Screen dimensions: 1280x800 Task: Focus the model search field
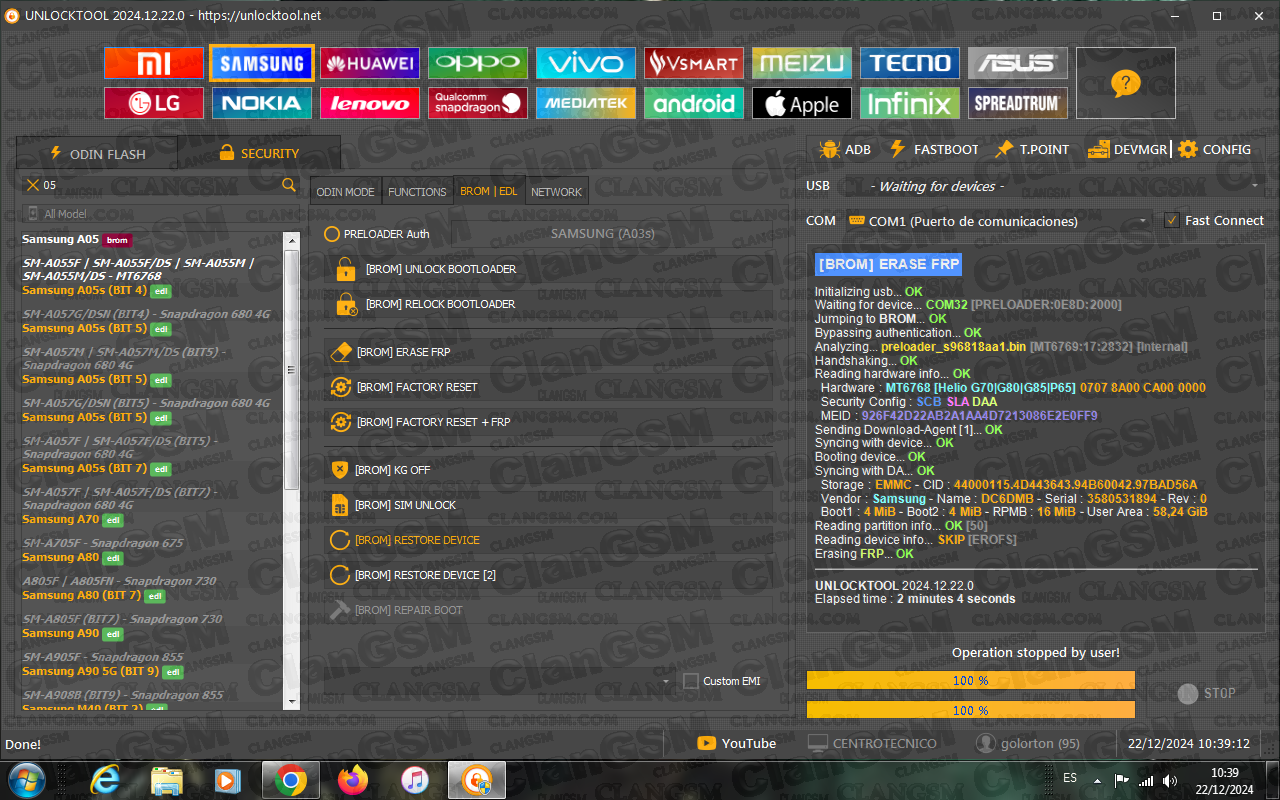click(160, 185)
